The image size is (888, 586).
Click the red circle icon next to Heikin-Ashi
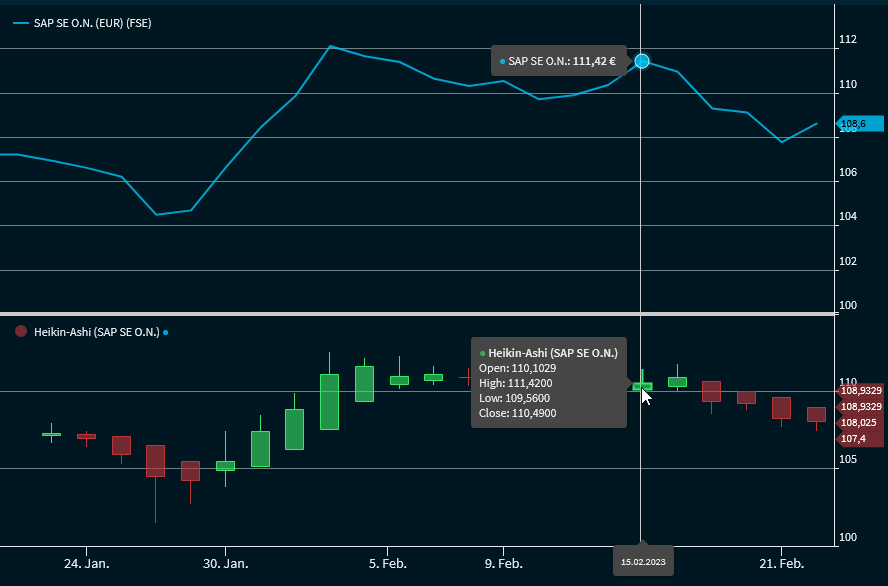point(20,331)
